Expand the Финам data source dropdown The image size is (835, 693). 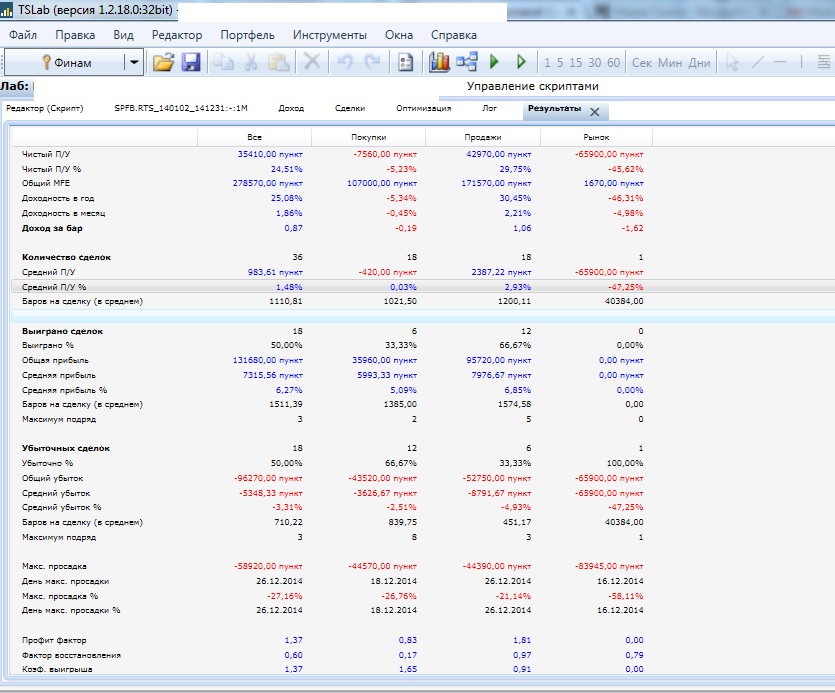click(x=134, y=62)
